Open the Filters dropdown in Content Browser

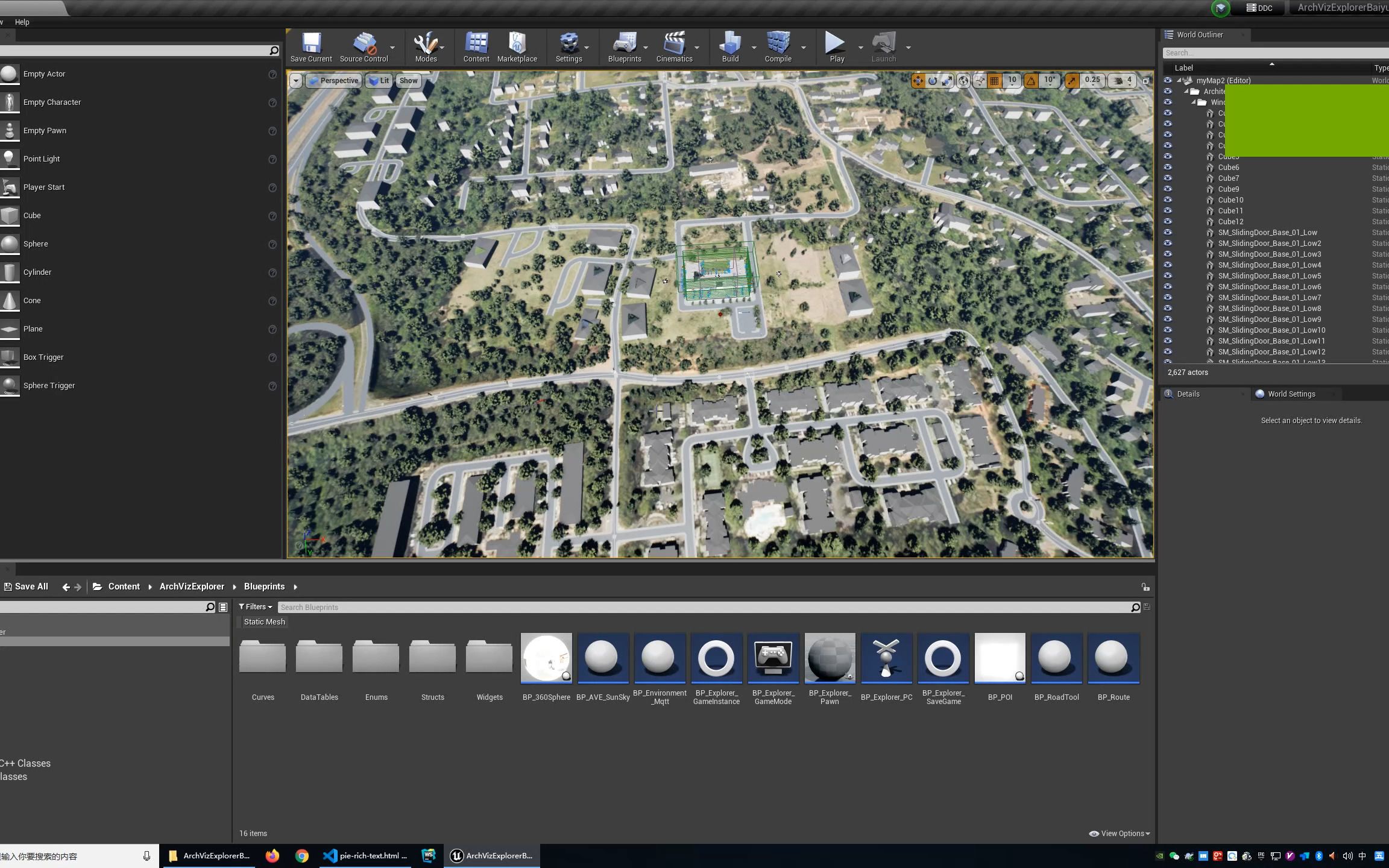pyautogui.click(x=256, y=607)
